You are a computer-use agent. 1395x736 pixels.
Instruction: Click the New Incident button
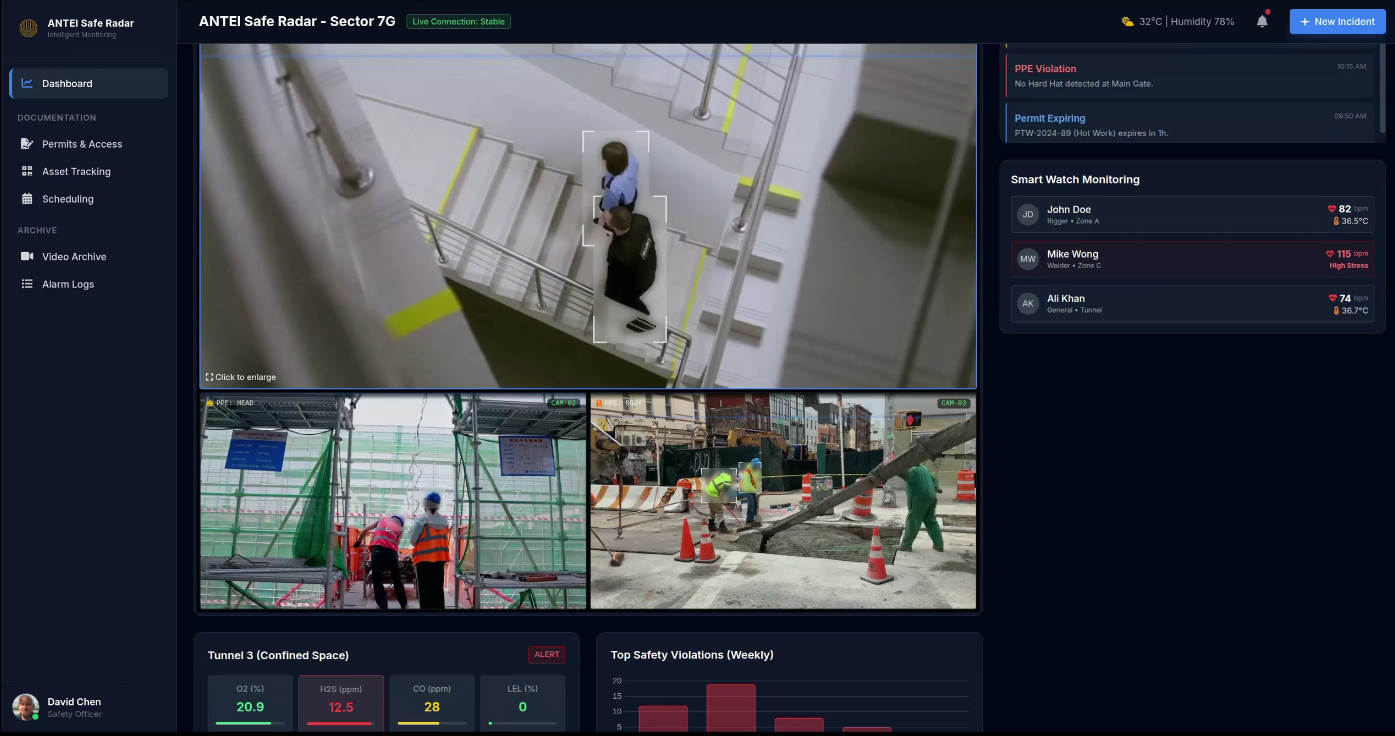tap(1337, 21)
